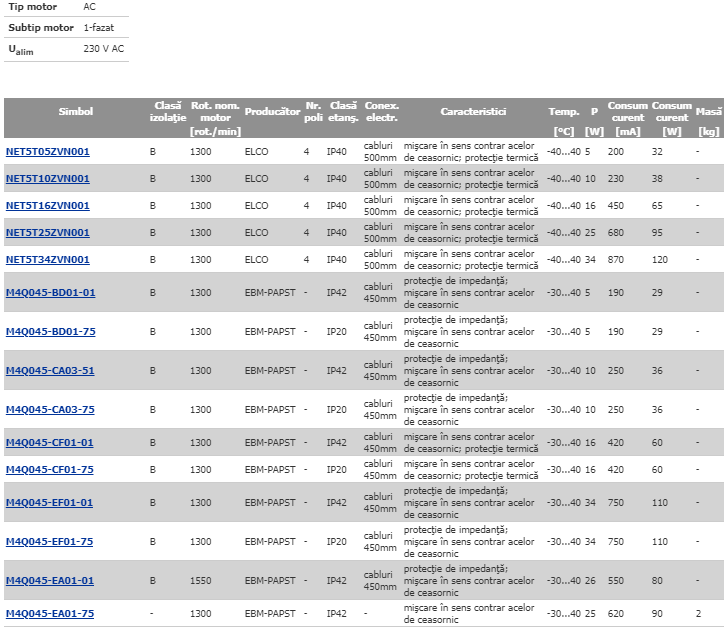Viewport: 725px width, 627px height.
Task: Click 870 mA value in NET5T34ZVN001 row
Action: pos(616,260)
